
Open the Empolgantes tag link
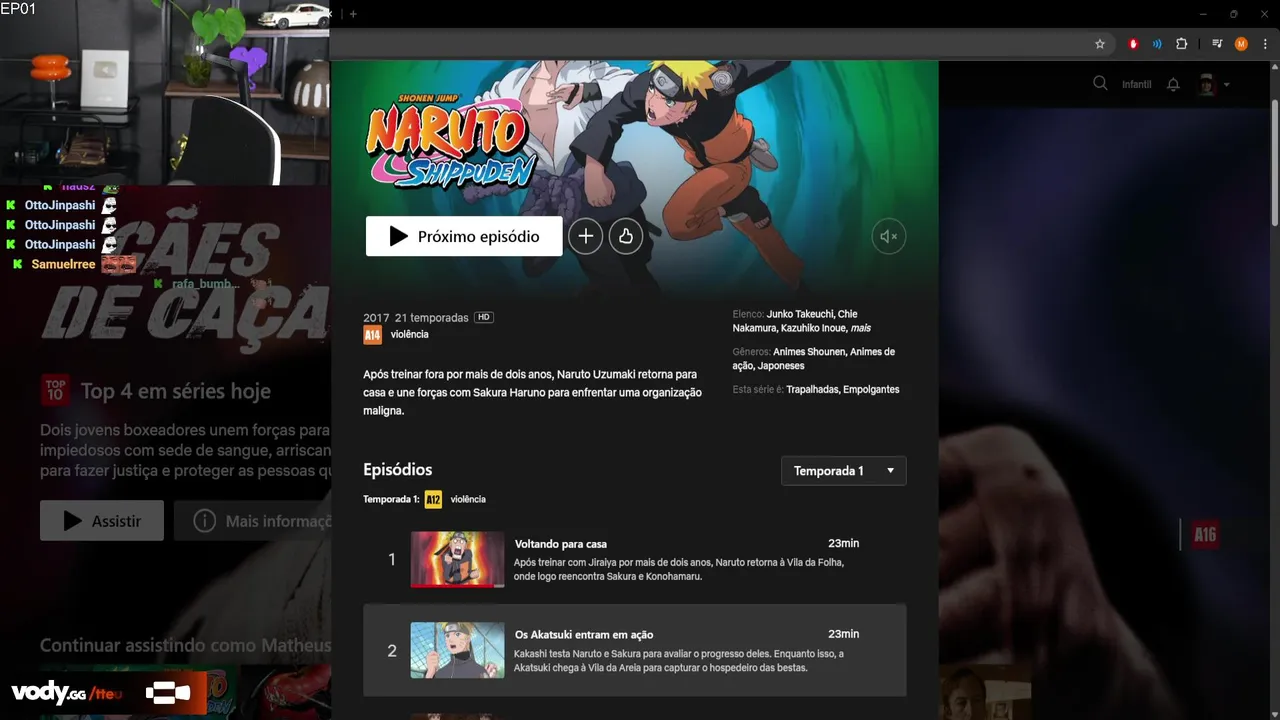872,389
